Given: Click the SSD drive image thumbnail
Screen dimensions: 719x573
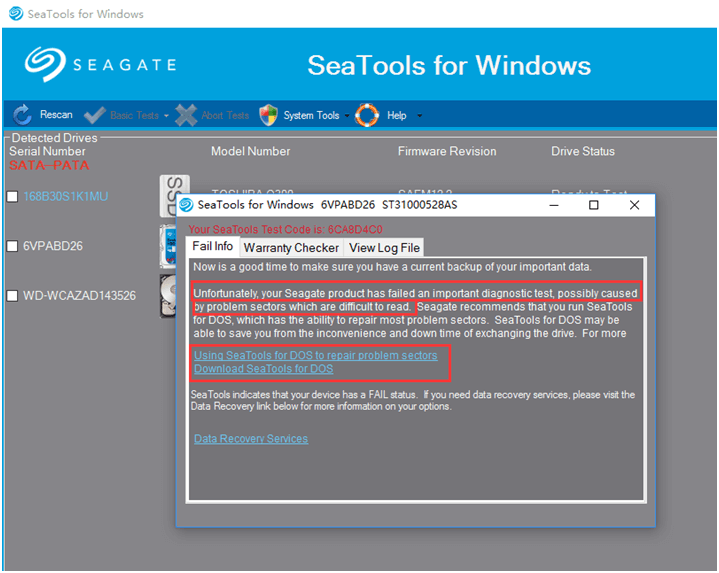Looking at the screenshot, I should point(174,196).
